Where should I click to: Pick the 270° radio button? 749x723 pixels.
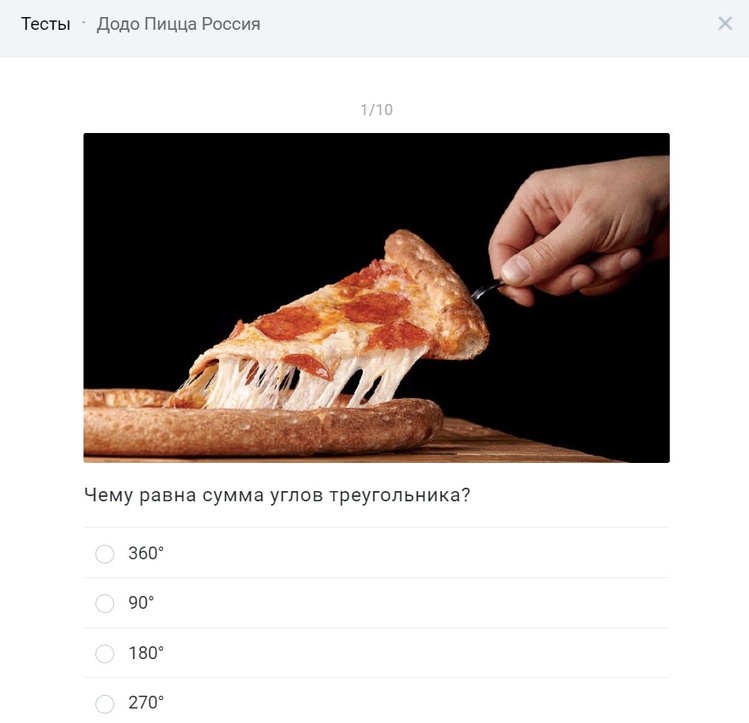click(x=105, y=704)
